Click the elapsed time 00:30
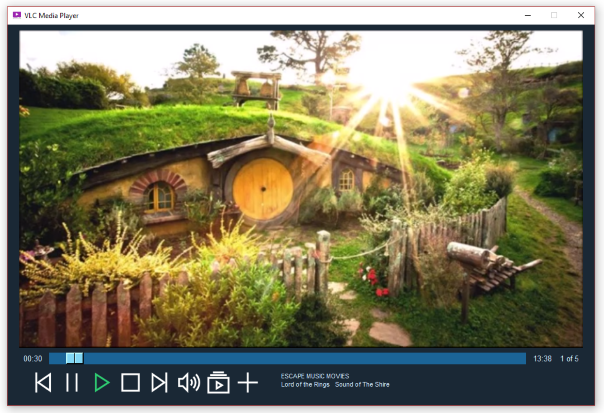This screenshot has width=604, height=413. pos(33,359)
